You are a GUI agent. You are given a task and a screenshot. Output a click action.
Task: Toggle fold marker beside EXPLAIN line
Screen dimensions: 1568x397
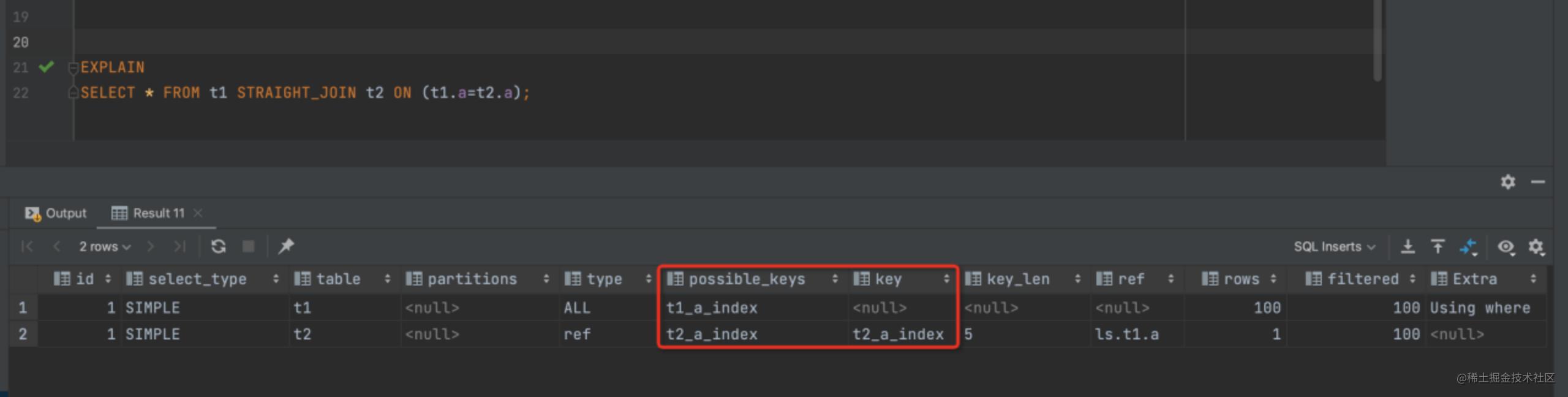73,67
